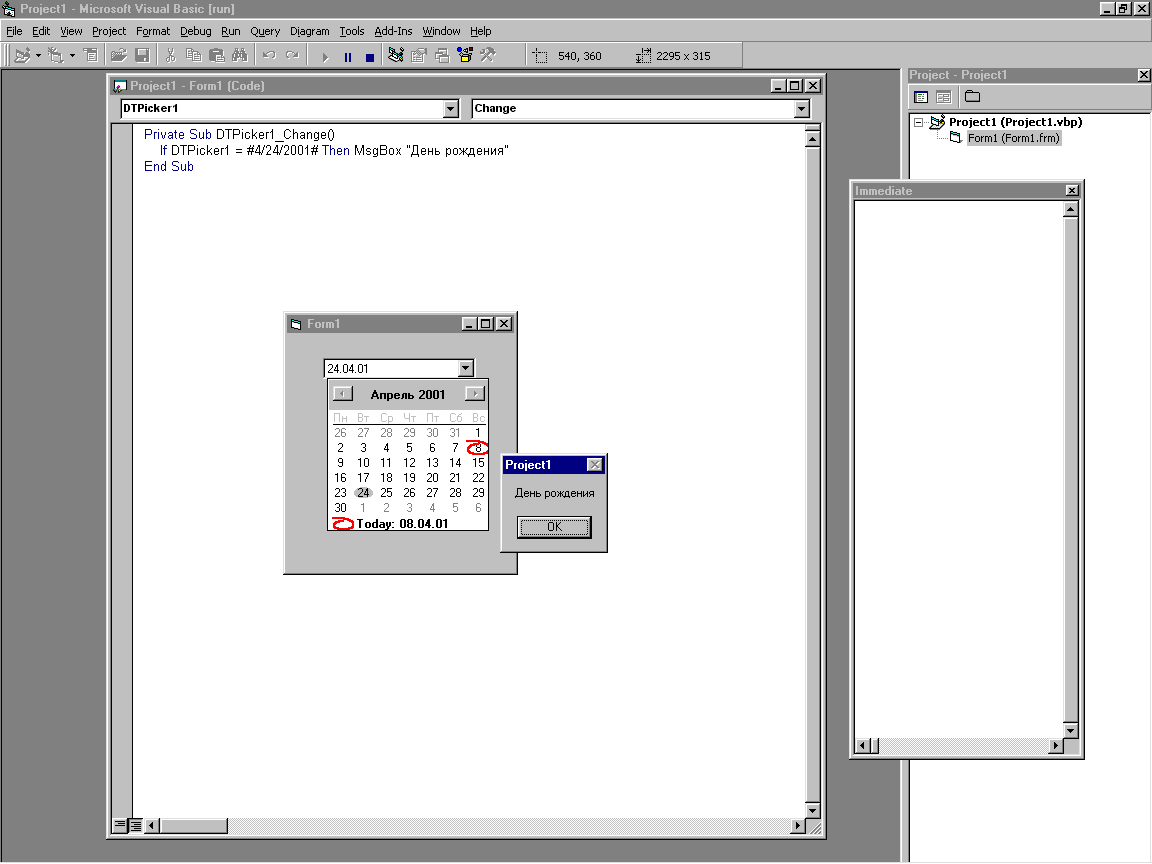This screenshot has height=864, width=1152.
Task: Open the Project Explorer toolbar icon
Action: pyautogui.click(x=396, y=56)
